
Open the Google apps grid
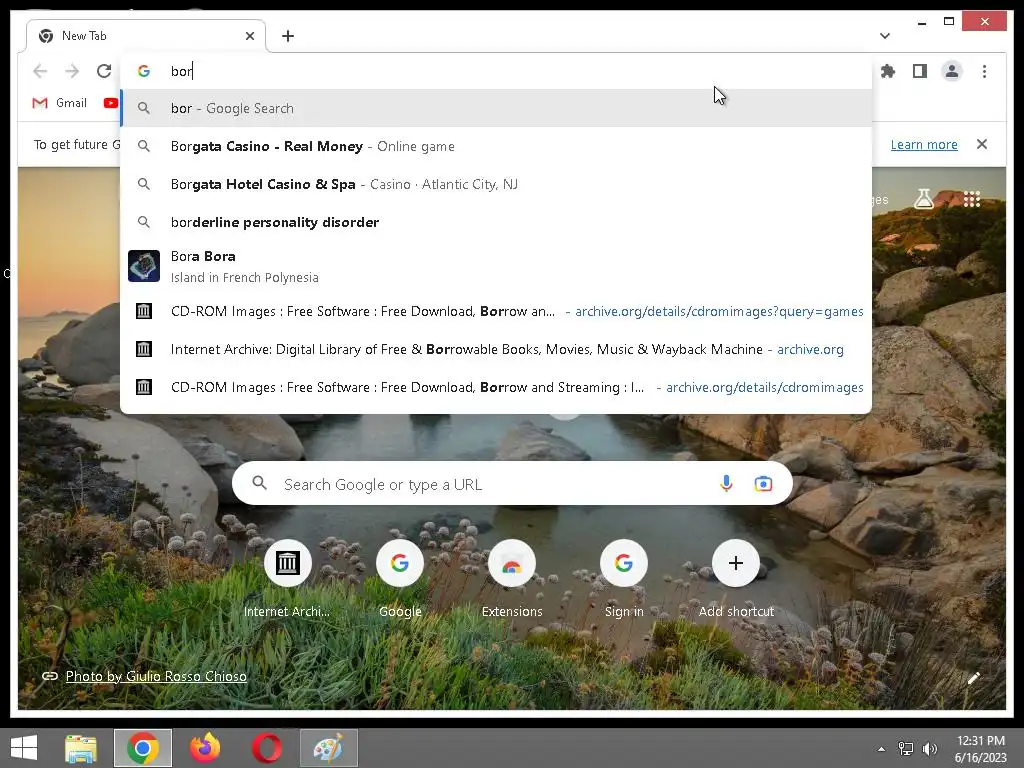click(x=971, y=199)
